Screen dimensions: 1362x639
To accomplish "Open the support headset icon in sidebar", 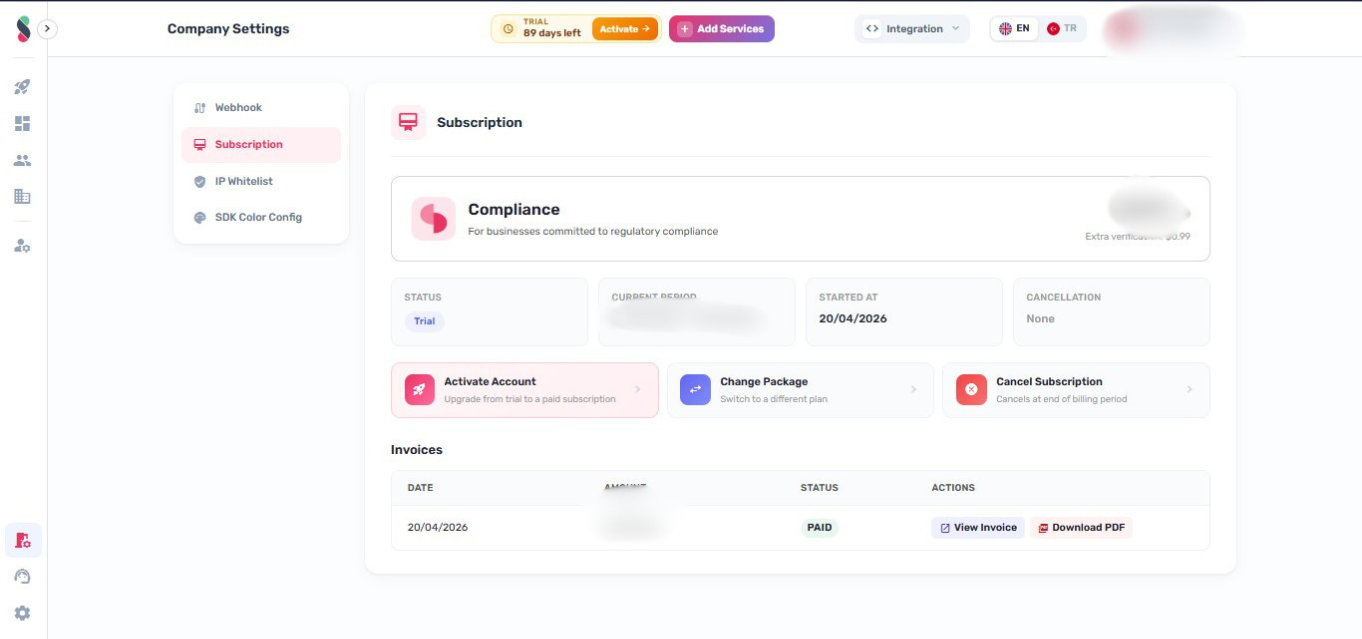I will point(22,577).
